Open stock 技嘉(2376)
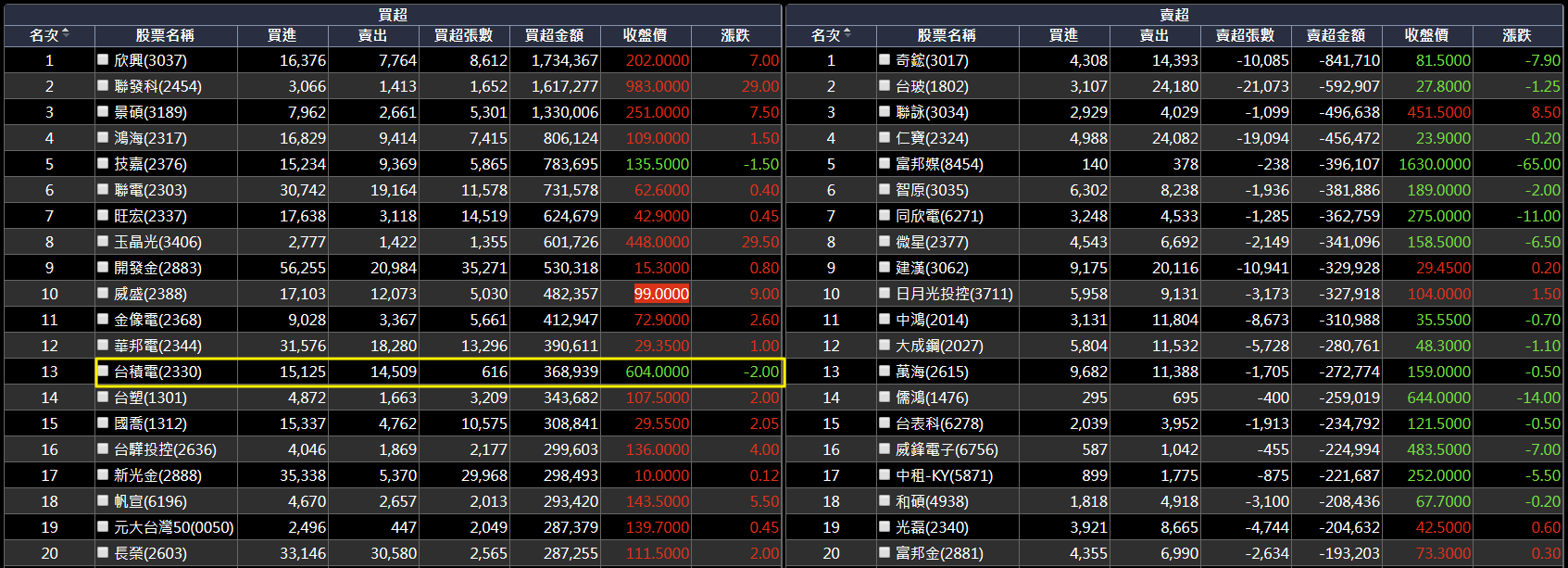 150,164
